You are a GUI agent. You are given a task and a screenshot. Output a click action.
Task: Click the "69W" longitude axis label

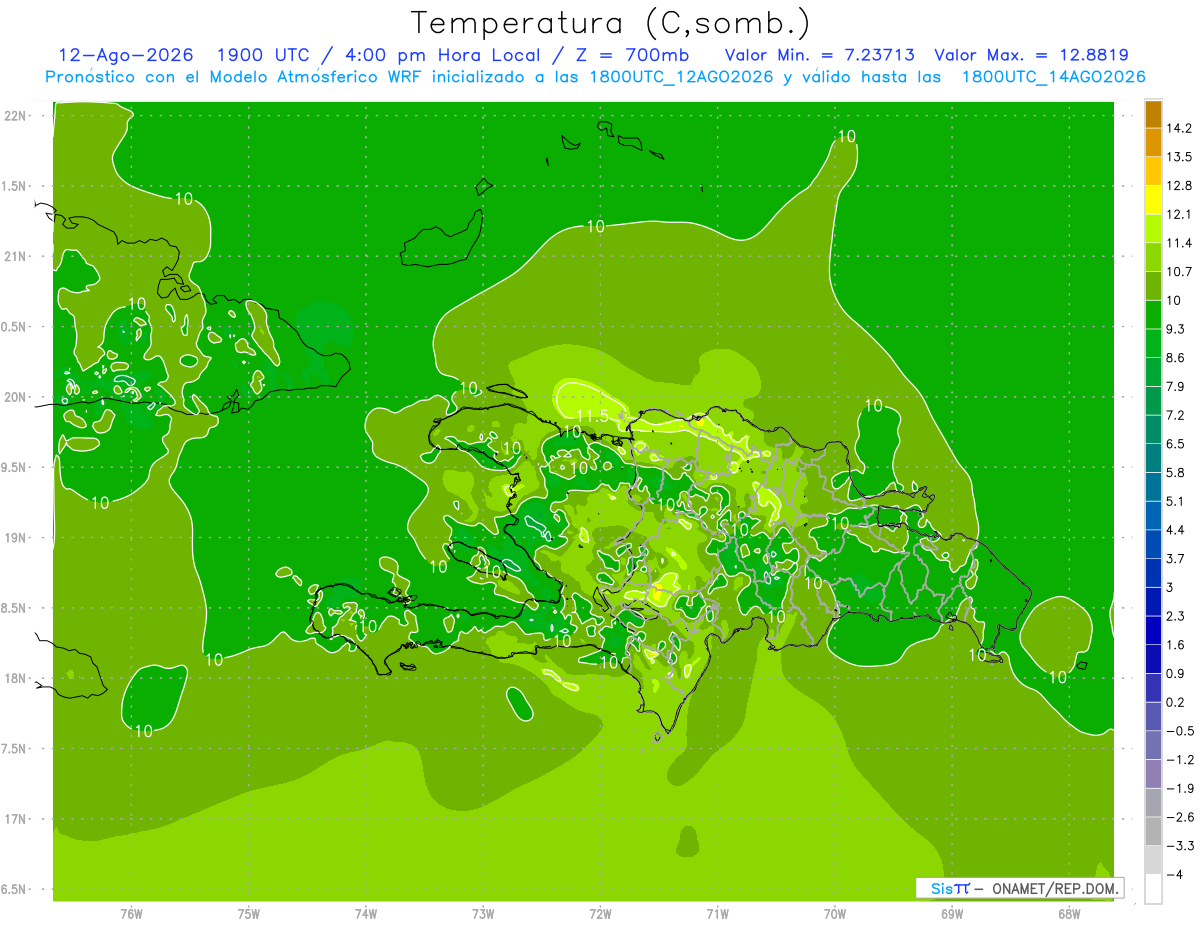tap(952, 914)
